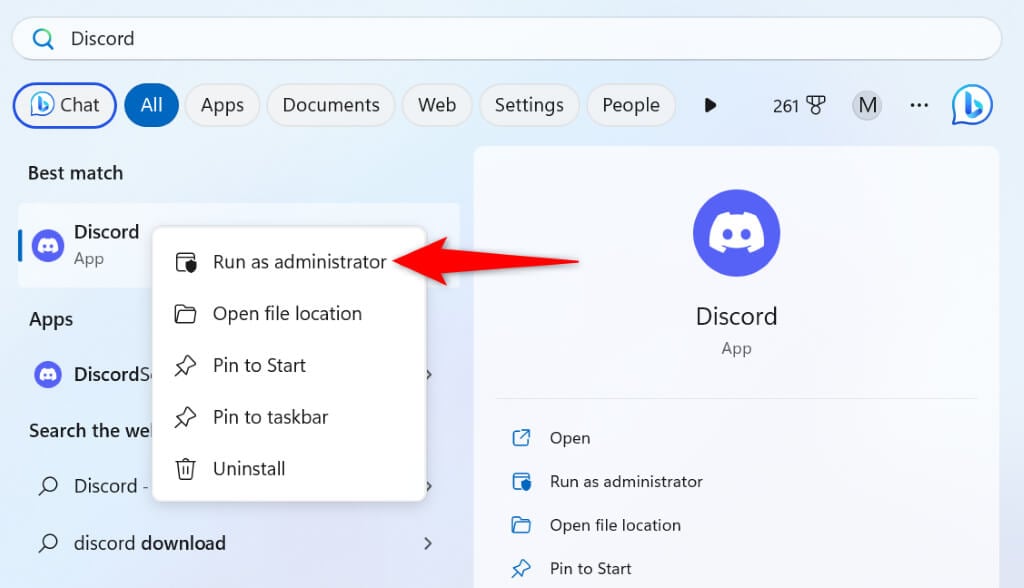Click the pin icon in details pane actions
This screenshot has height=588, width=1024.
coord(521,568)
